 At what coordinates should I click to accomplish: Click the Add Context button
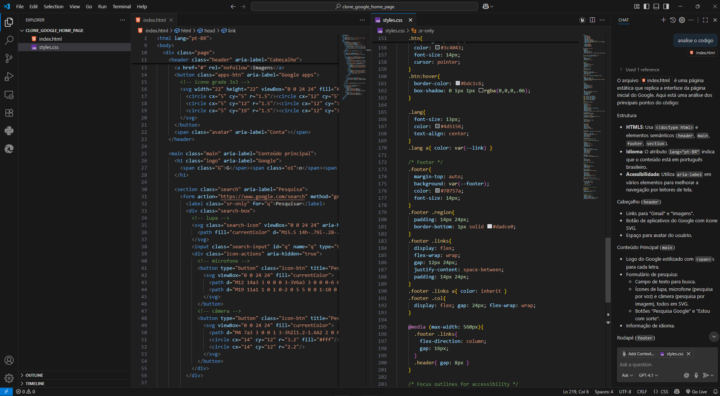[638, 354]
